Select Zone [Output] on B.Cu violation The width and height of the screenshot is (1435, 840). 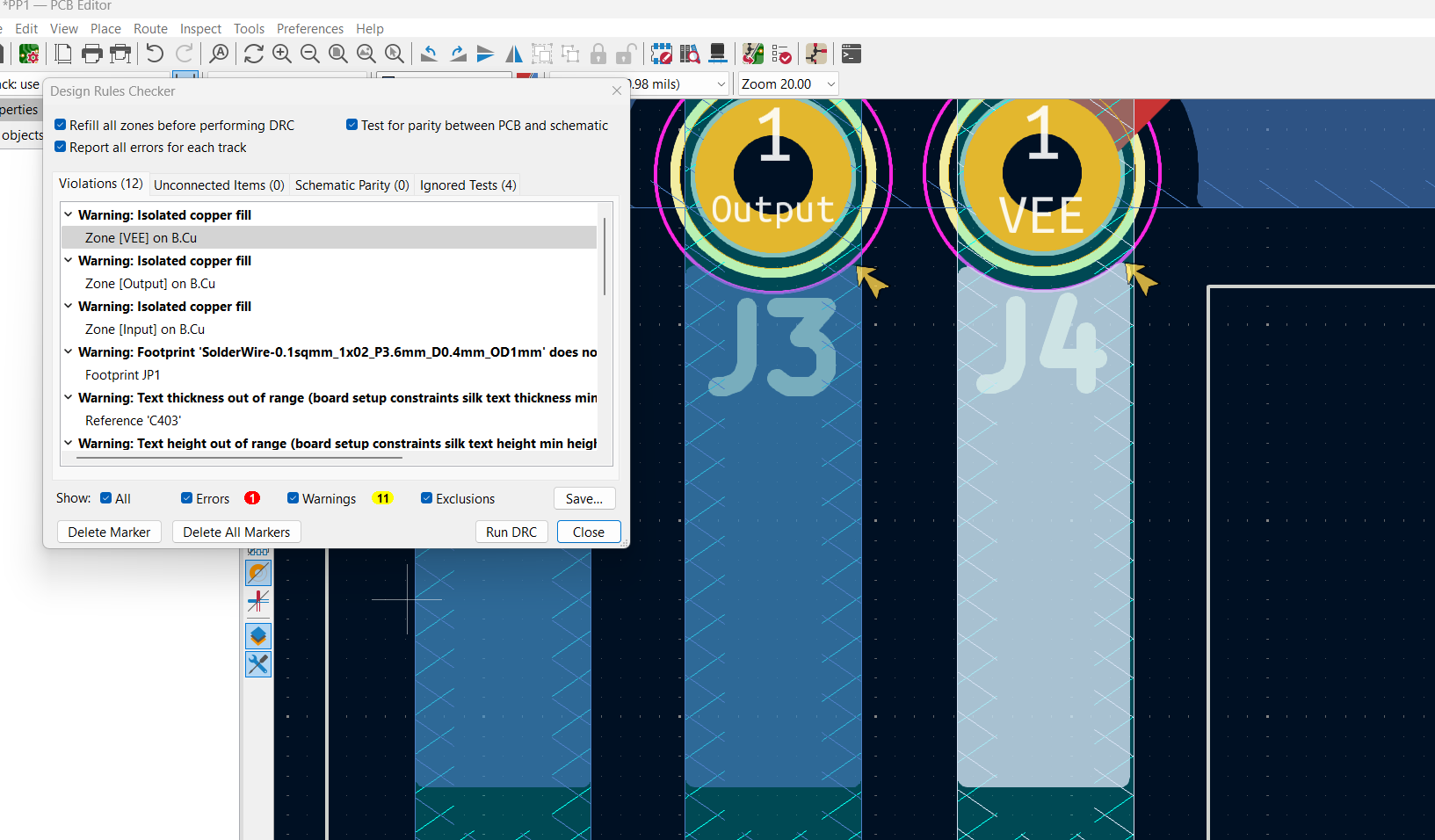pyautogui.click(x=329, y=284)
